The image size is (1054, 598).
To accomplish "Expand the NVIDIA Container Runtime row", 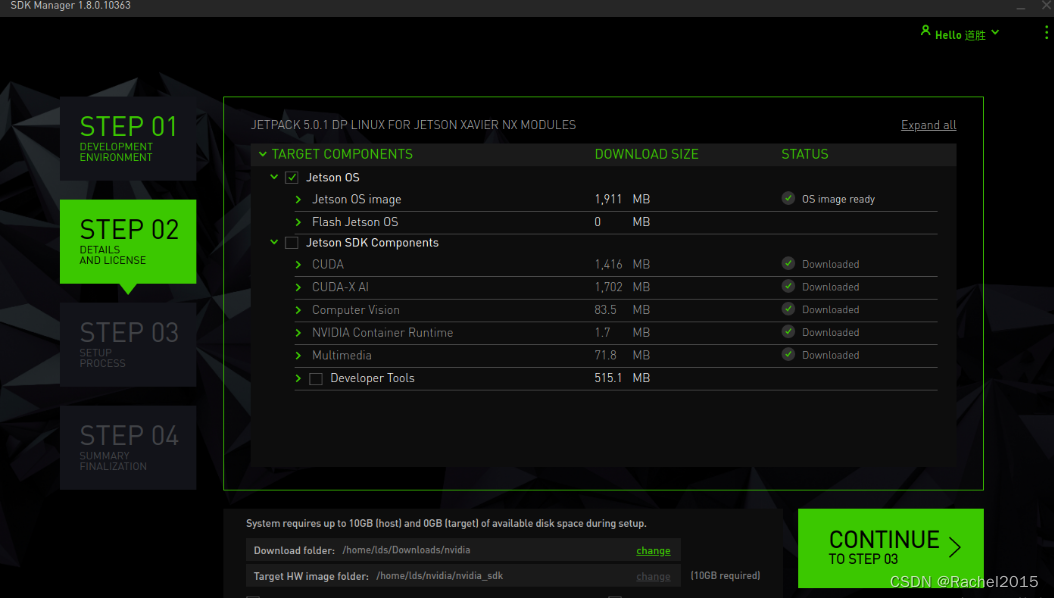I will 298,333.
